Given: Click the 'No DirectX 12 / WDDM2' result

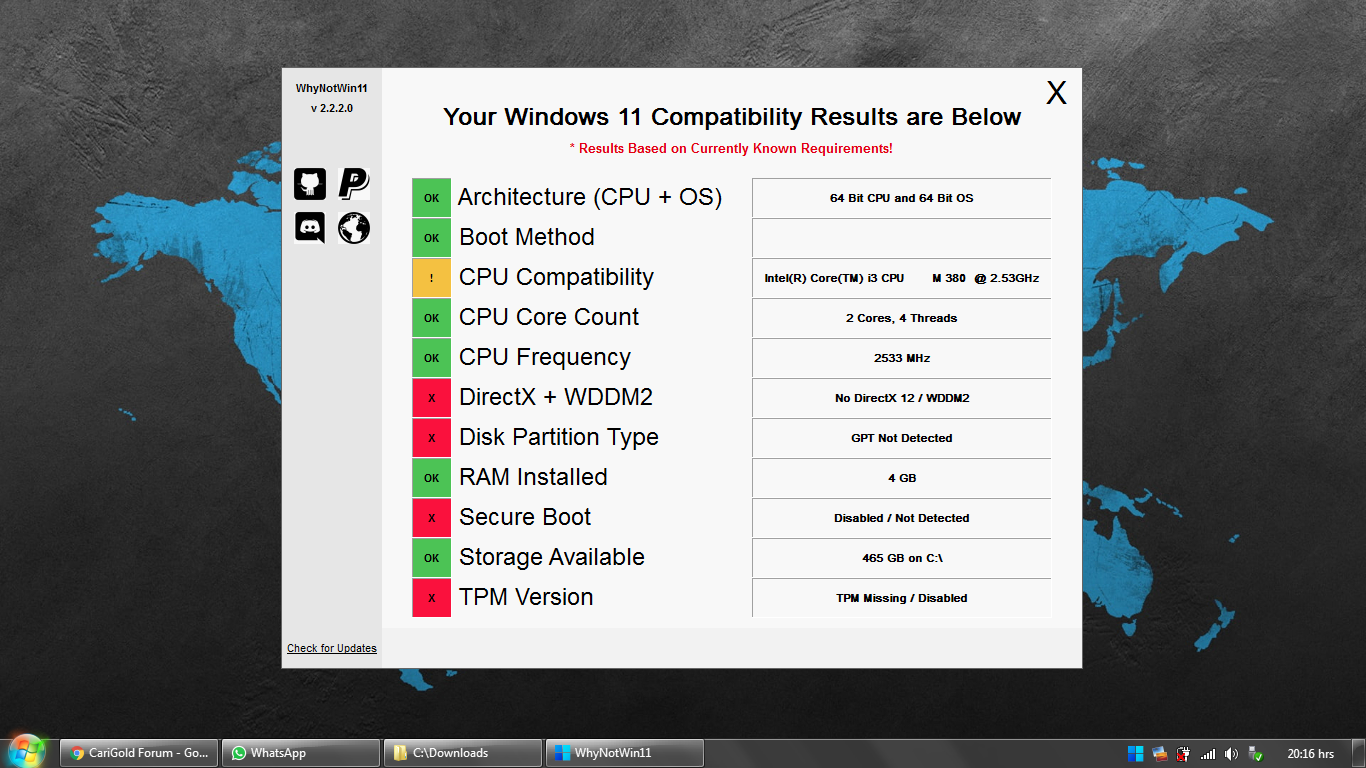Looking at the screenshot, I should point(901,398).
